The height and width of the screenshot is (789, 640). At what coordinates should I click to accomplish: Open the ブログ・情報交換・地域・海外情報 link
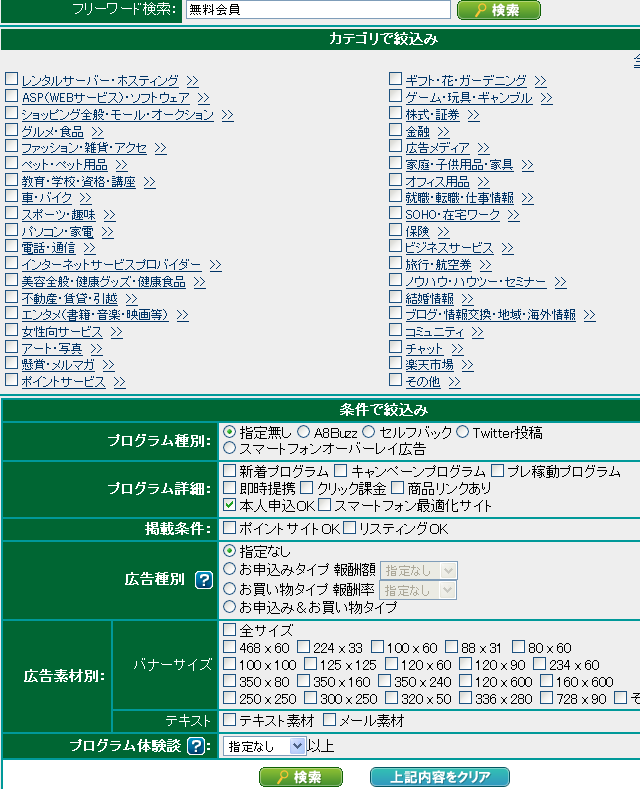(491, 315)
